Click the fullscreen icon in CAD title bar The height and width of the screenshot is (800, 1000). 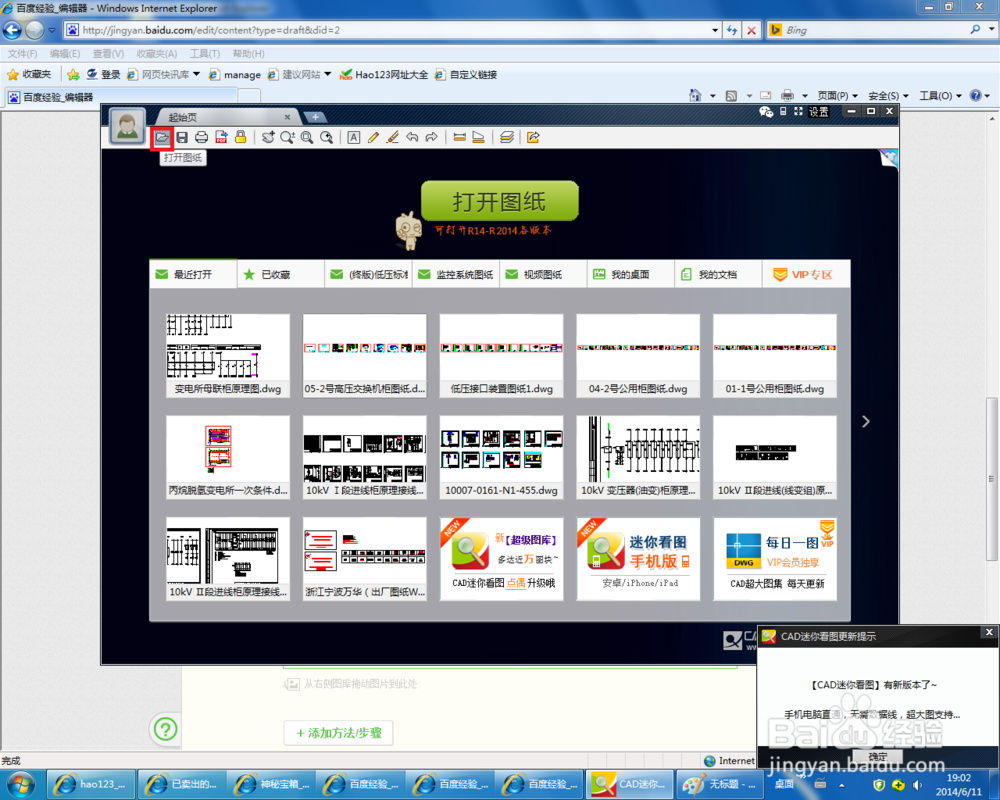[x=798, y=112]
